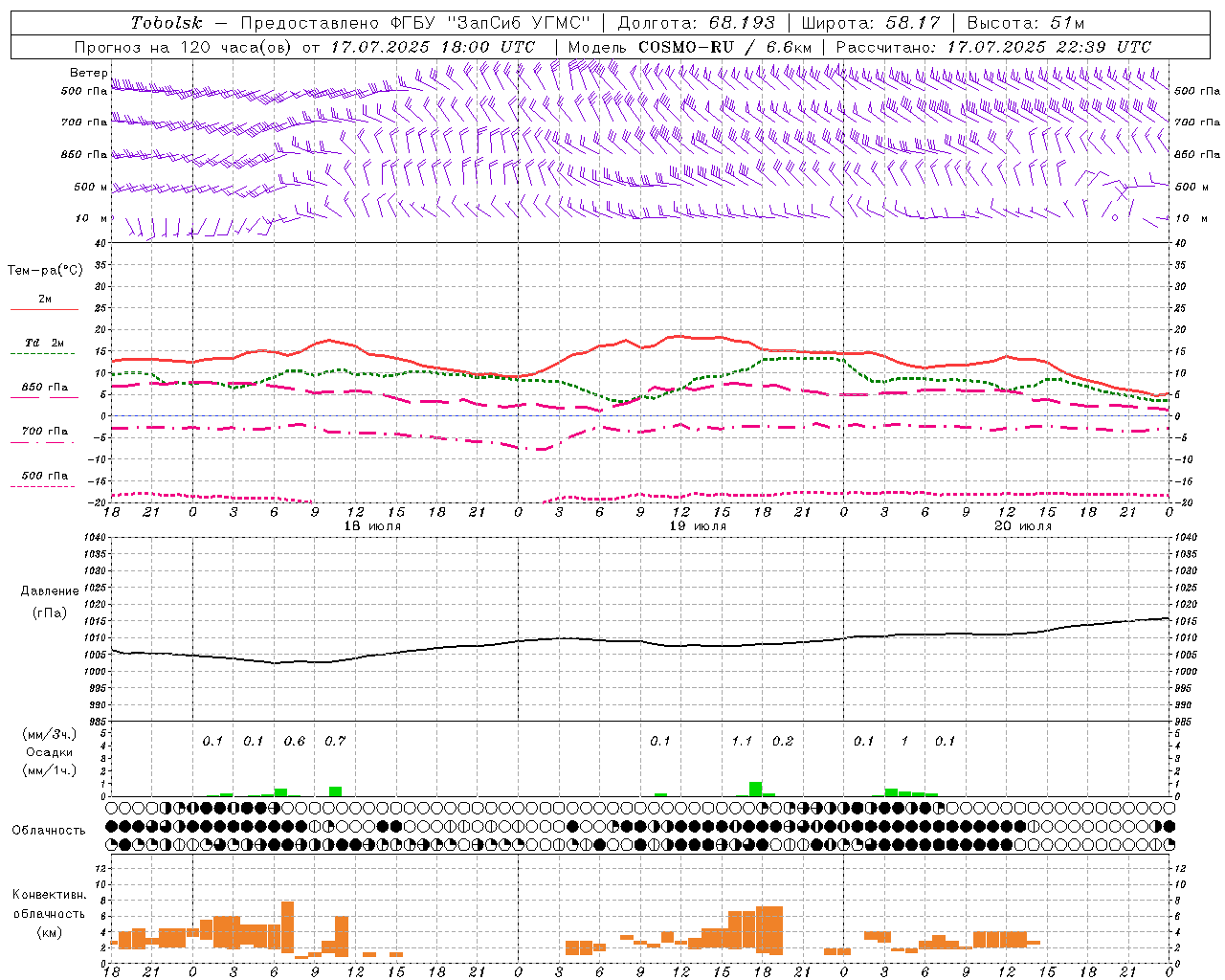Click the 'Облачность' cloud cover label
The width and height of the screenshot is (1225, 980).
[x=49, y=831]
